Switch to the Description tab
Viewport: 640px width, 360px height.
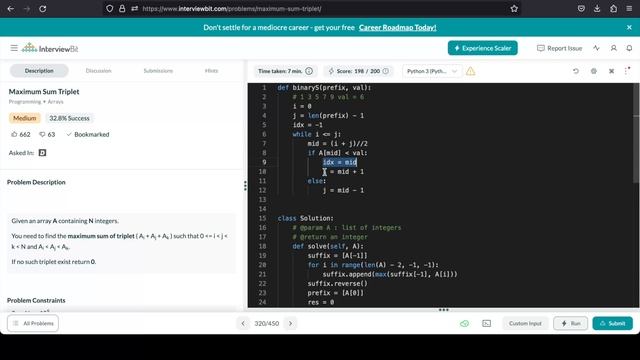coord(39,71)
